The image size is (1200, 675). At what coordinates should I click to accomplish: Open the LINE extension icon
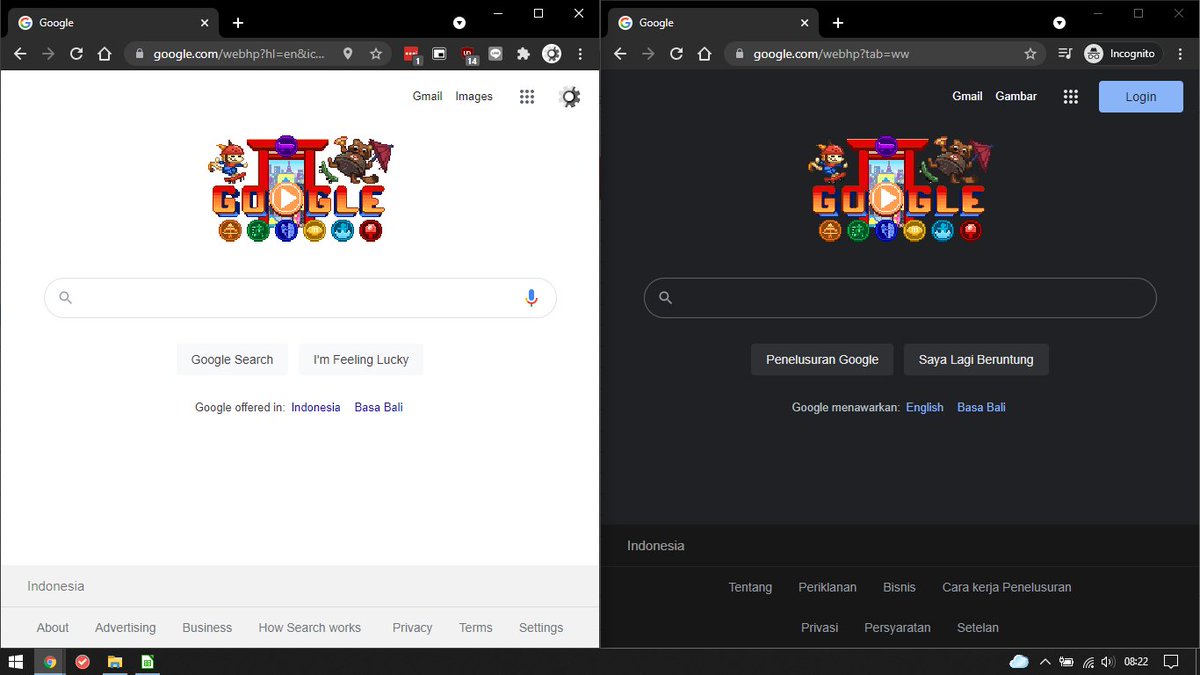pos(496,54)
